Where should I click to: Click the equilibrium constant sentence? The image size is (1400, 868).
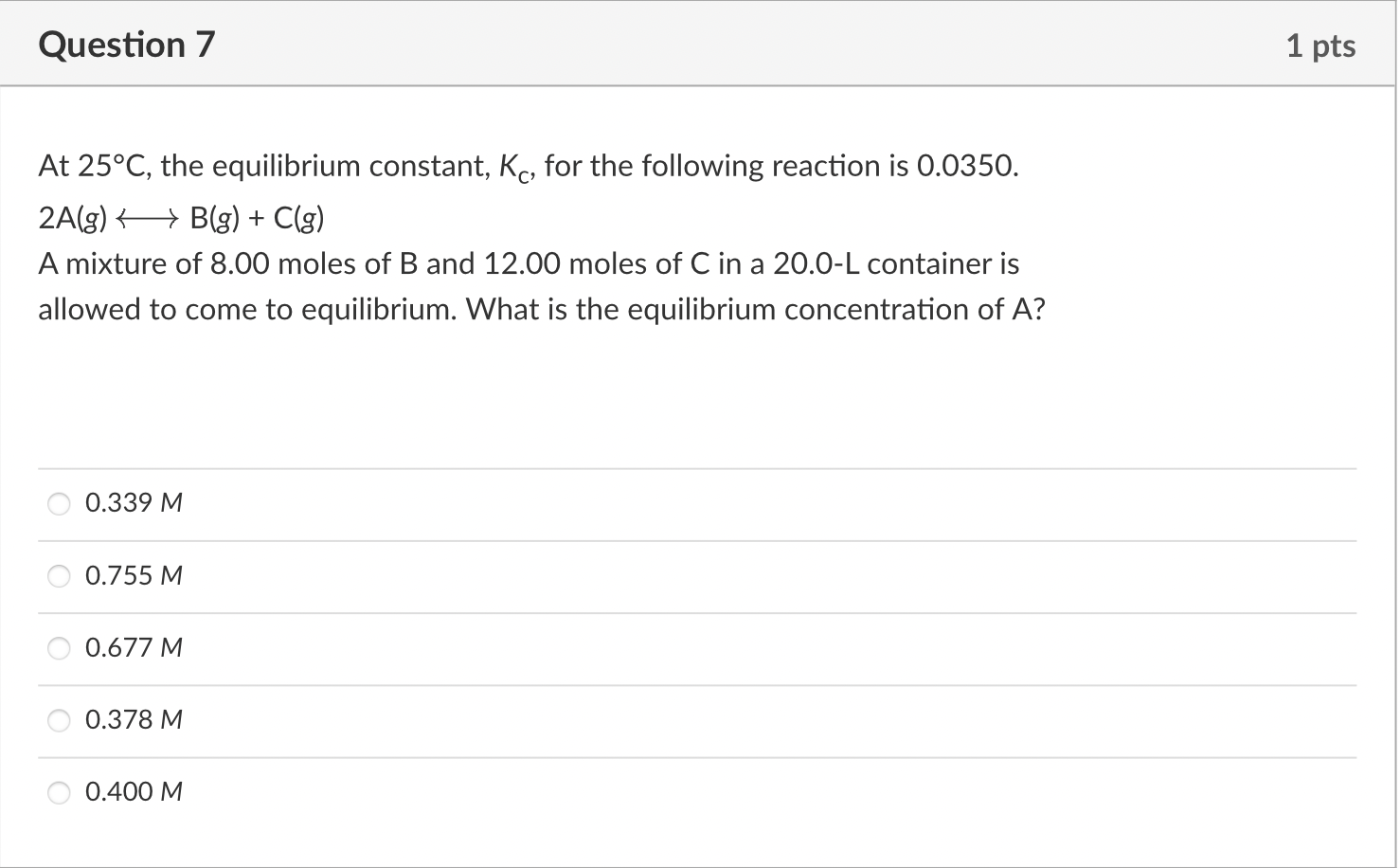coord(529,166)
